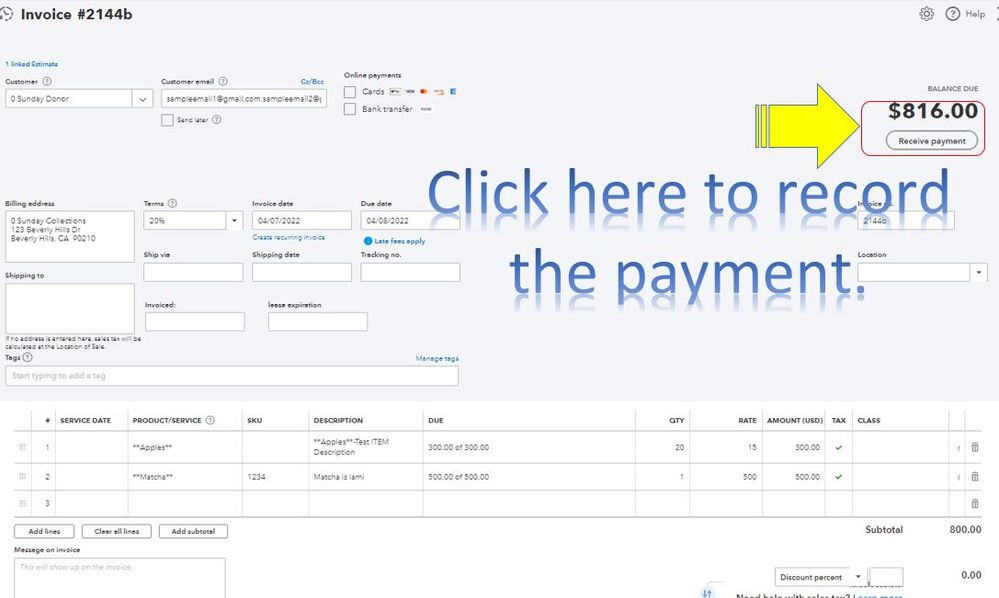Click Create recurring invoice link

(289, 237)
